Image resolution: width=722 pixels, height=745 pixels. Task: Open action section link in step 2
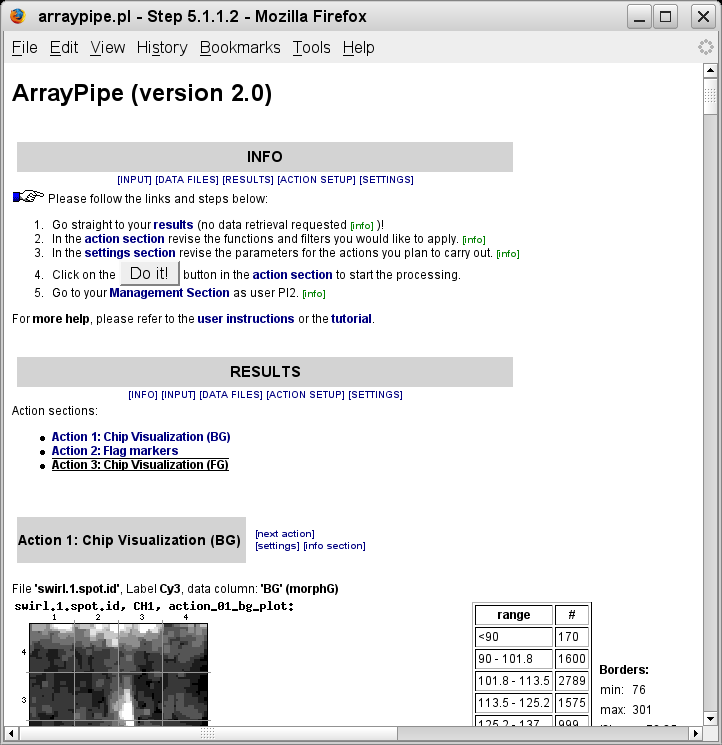tap(124, 239)
